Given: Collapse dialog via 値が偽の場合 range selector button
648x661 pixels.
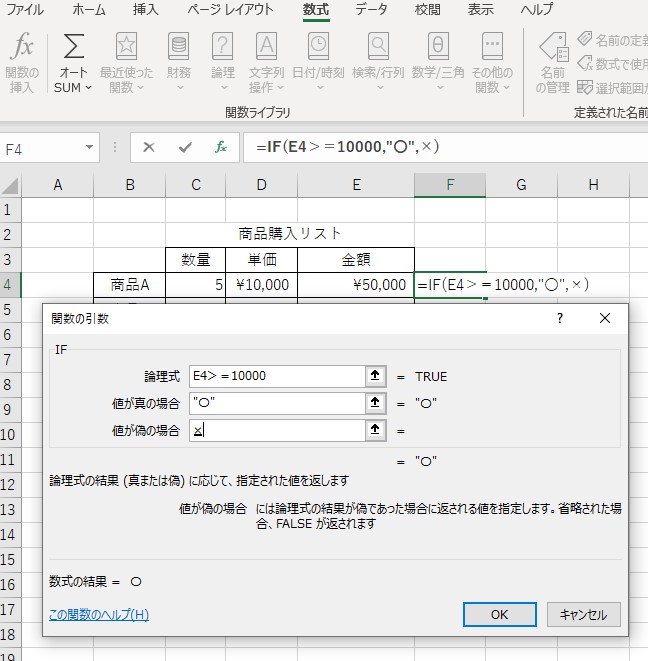Looking at the screenshot, I should pos(376,430).
